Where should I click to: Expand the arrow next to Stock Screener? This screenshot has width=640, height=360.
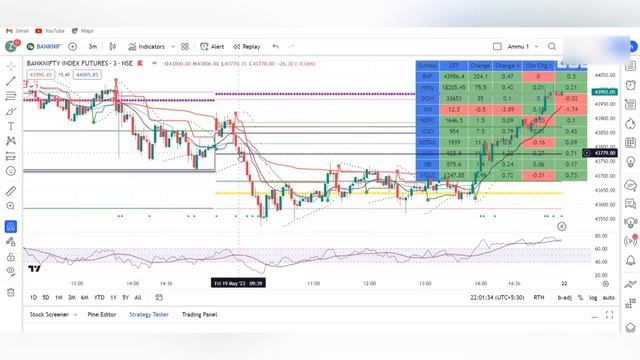click(76, 315)
